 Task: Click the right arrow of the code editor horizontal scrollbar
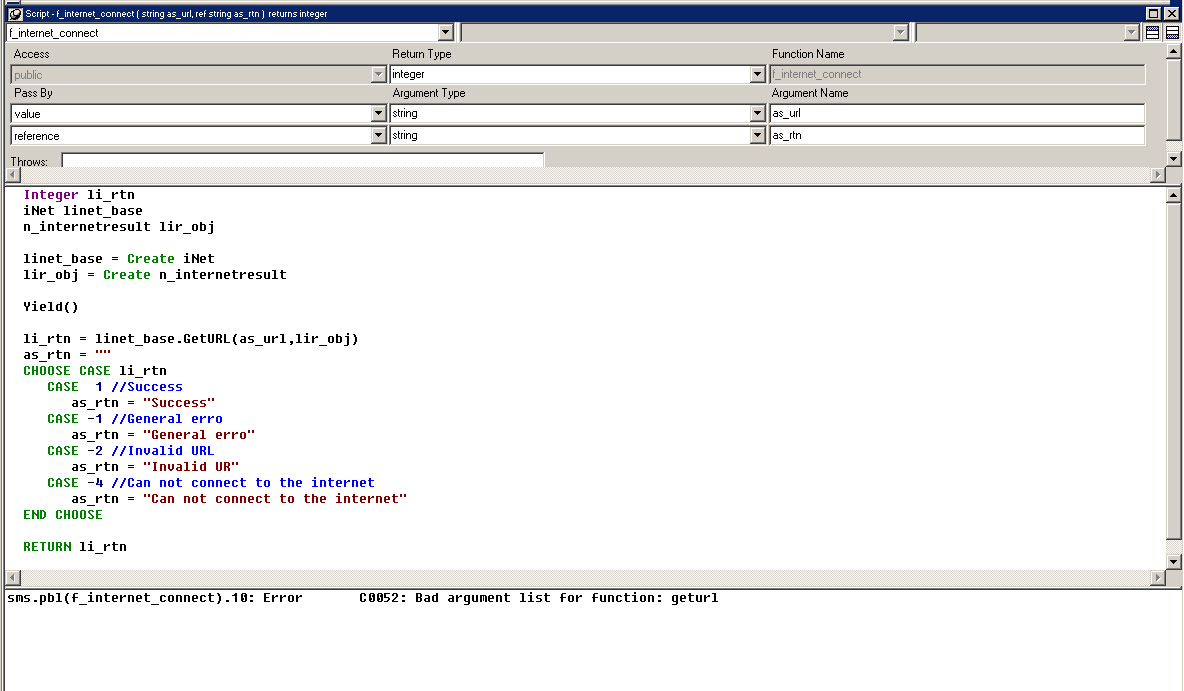pos(1158,577)
